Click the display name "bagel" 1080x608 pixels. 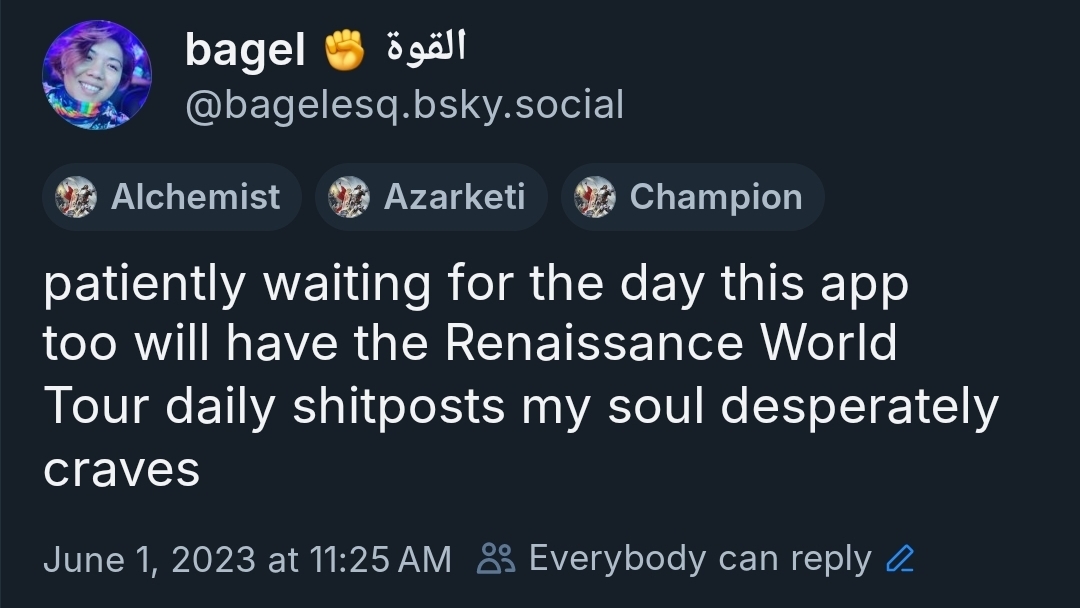(x=245, y=50)
